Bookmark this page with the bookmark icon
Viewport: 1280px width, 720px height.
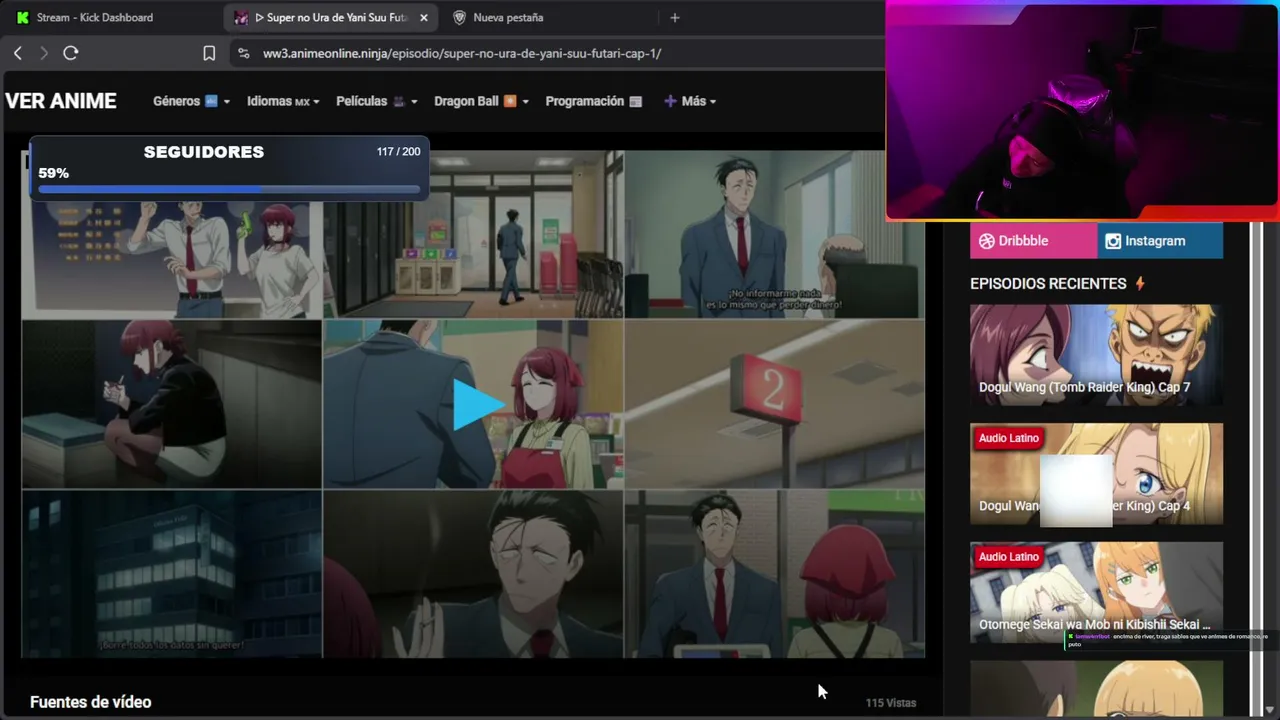(x=209, y=53)
